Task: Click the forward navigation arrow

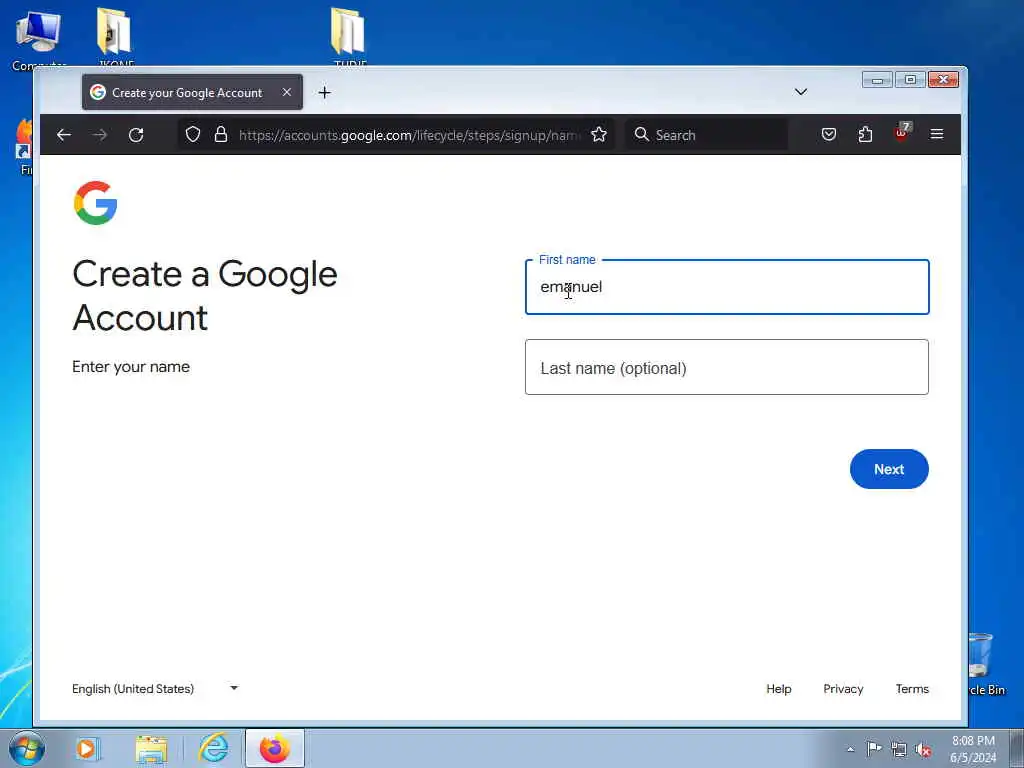Action: [x=100, y=135]
